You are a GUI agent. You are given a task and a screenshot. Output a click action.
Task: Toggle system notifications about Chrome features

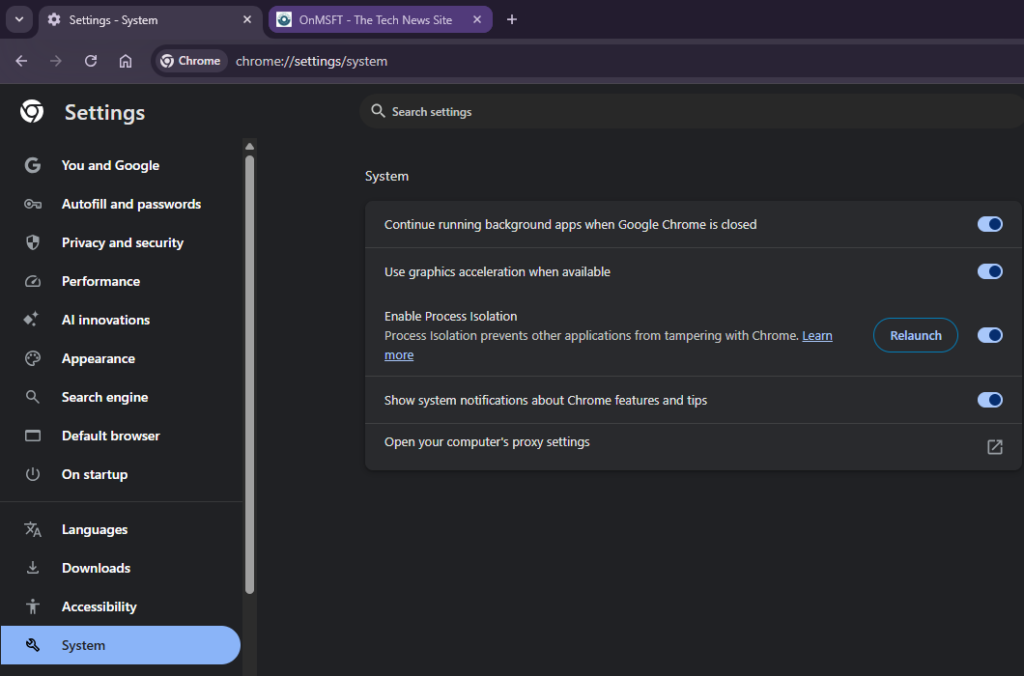pyautogui.click(x=989, y=400)
